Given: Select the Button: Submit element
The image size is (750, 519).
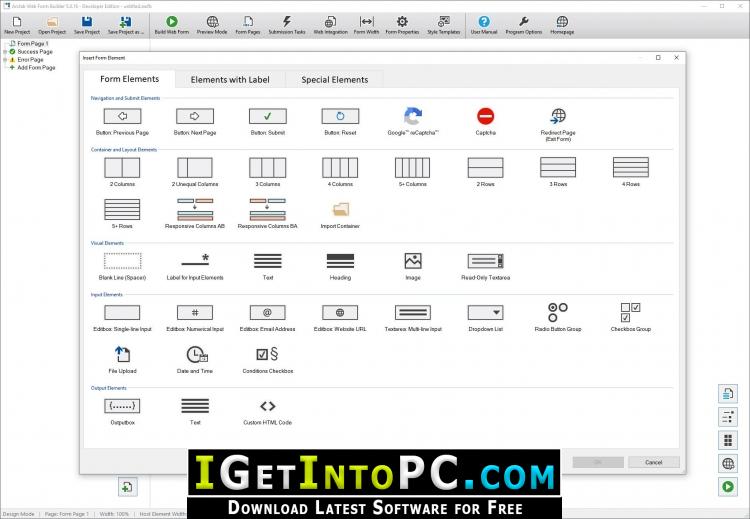Looking at the screenshot, I should 267,121.
